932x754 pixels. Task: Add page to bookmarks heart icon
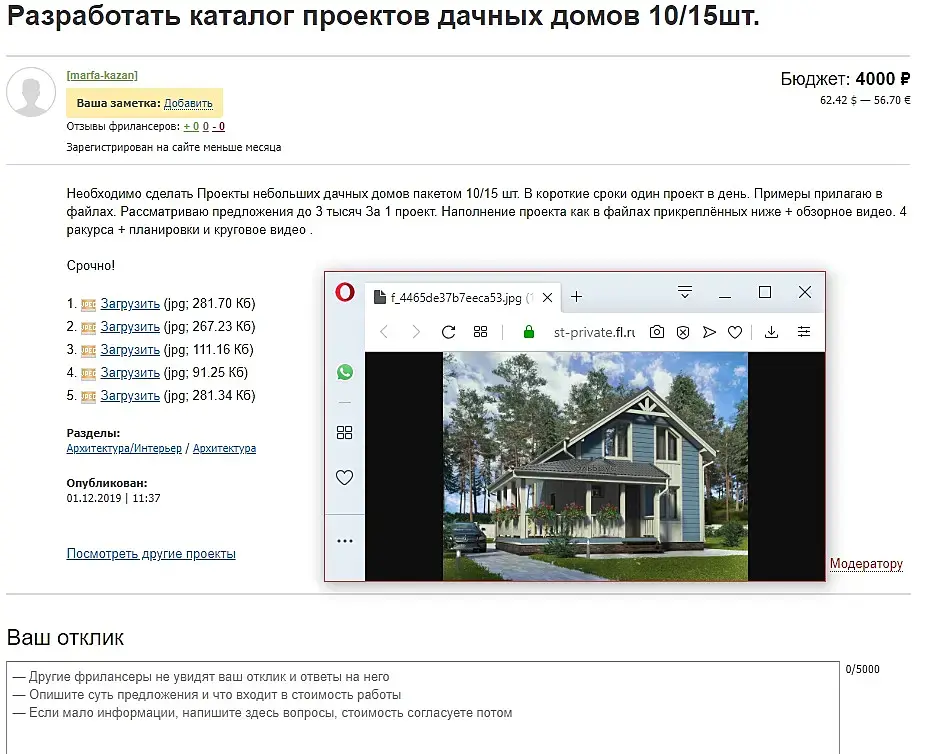point(735,332)
